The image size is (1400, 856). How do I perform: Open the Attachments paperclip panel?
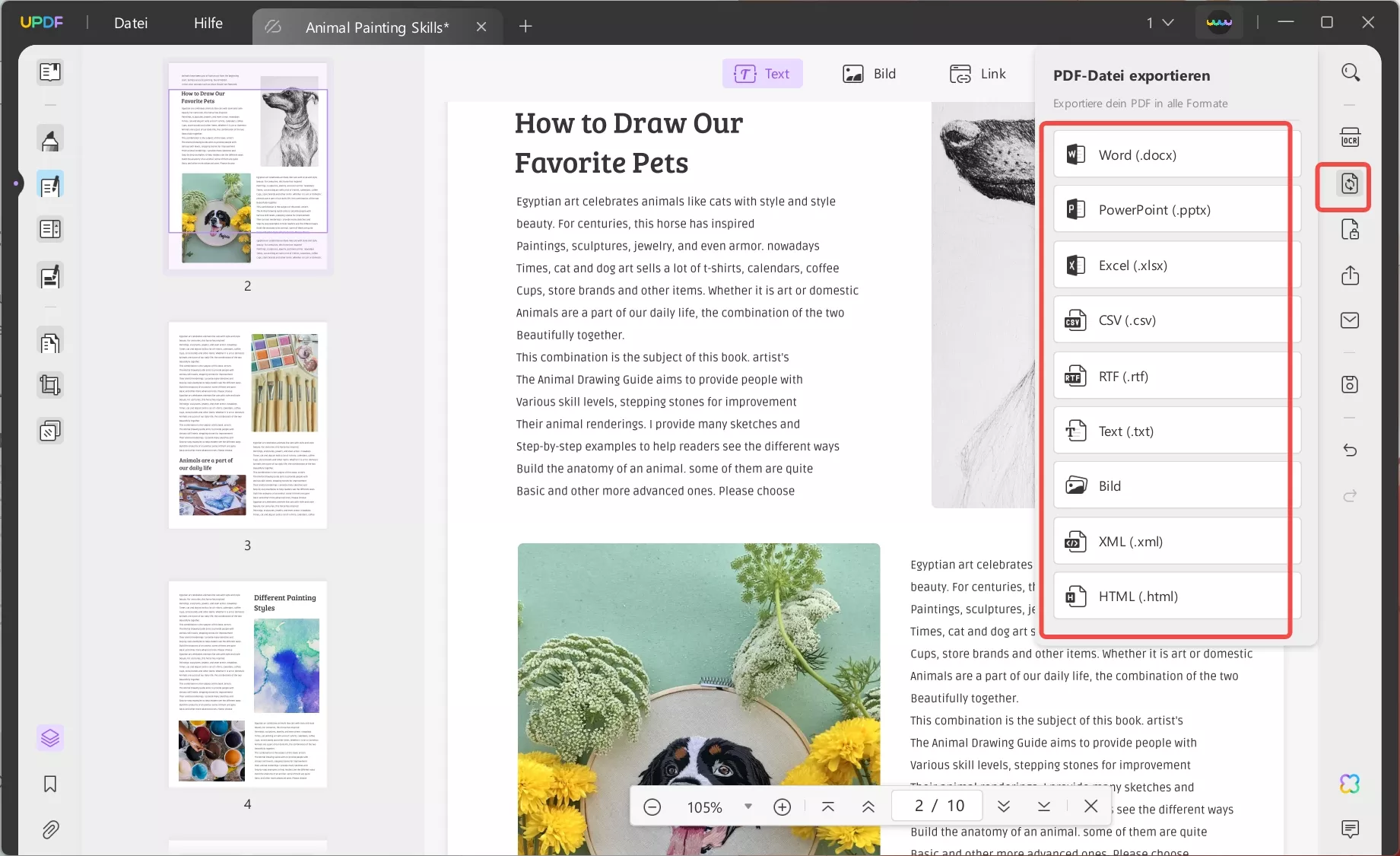pyautogui.click(x=50, y=829)
